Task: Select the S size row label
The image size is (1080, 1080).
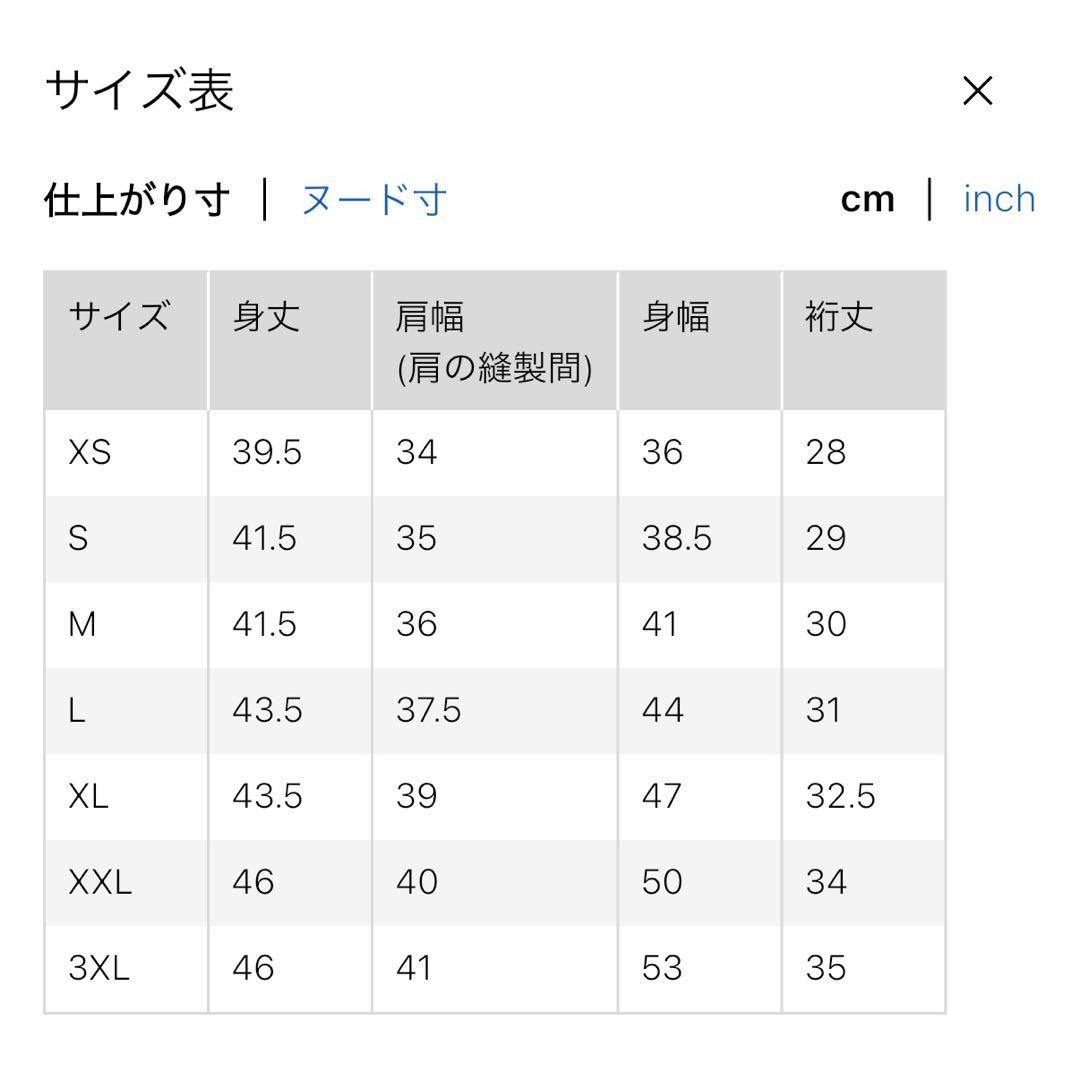Action: coord(78,538)
